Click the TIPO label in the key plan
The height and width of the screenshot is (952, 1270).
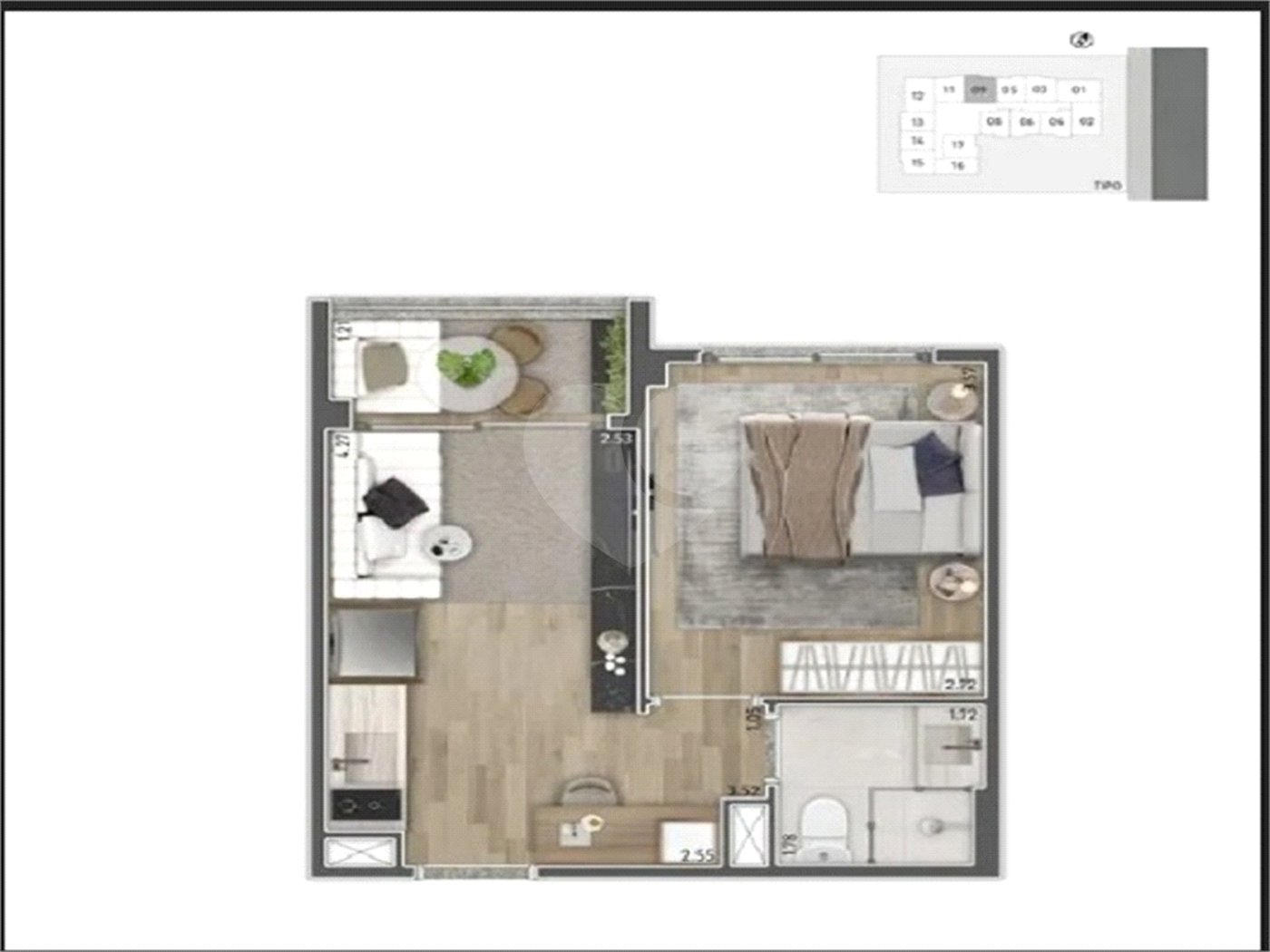[1108, 186]
